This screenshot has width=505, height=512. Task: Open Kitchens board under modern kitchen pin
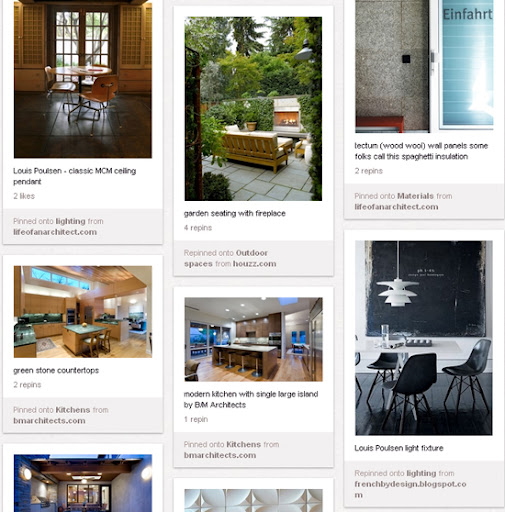(x=243, y=445)
